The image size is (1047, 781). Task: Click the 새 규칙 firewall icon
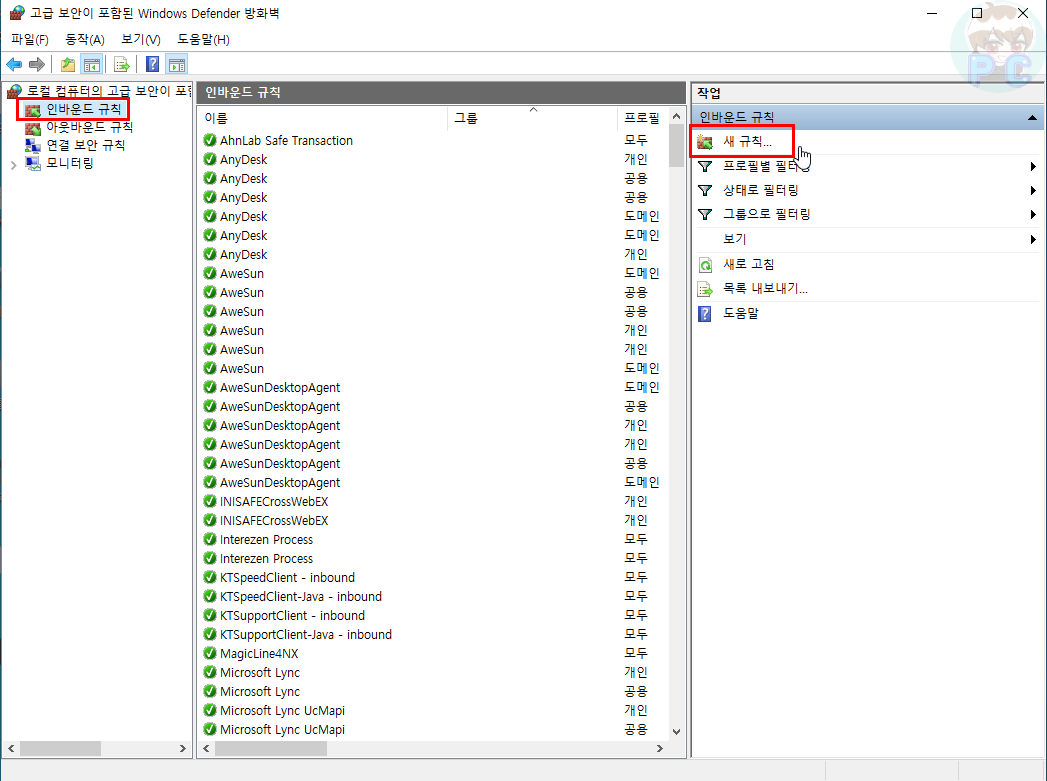[705, 142]
